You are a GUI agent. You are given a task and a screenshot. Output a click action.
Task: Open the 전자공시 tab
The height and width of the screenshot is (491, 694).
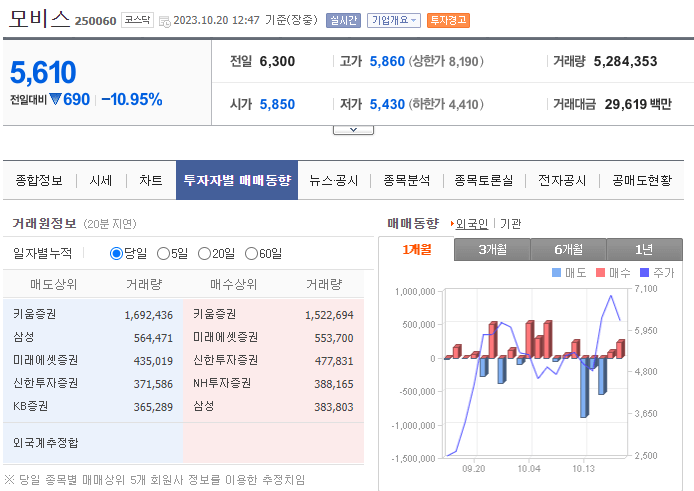coord(562,181)
